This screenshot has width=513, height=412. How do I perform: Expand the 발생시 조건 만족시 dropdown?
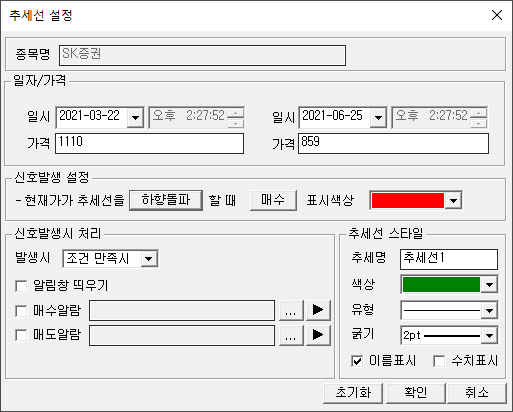click(149, 259)
